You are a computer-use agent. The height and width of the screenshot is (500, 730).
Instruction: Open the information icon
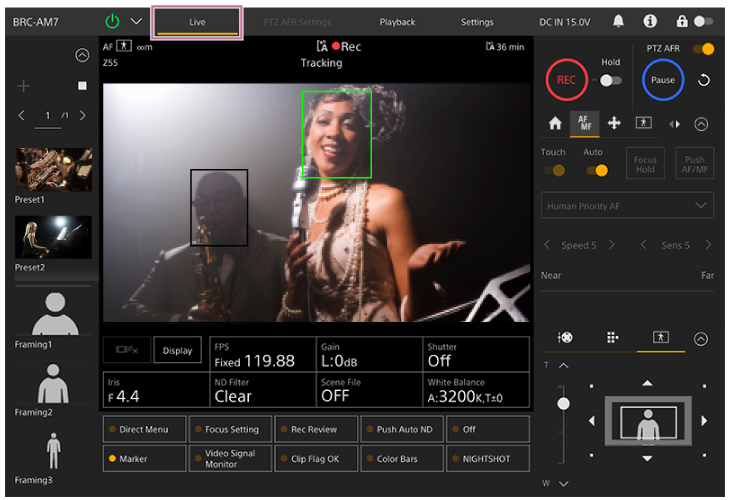coord(650,21)
